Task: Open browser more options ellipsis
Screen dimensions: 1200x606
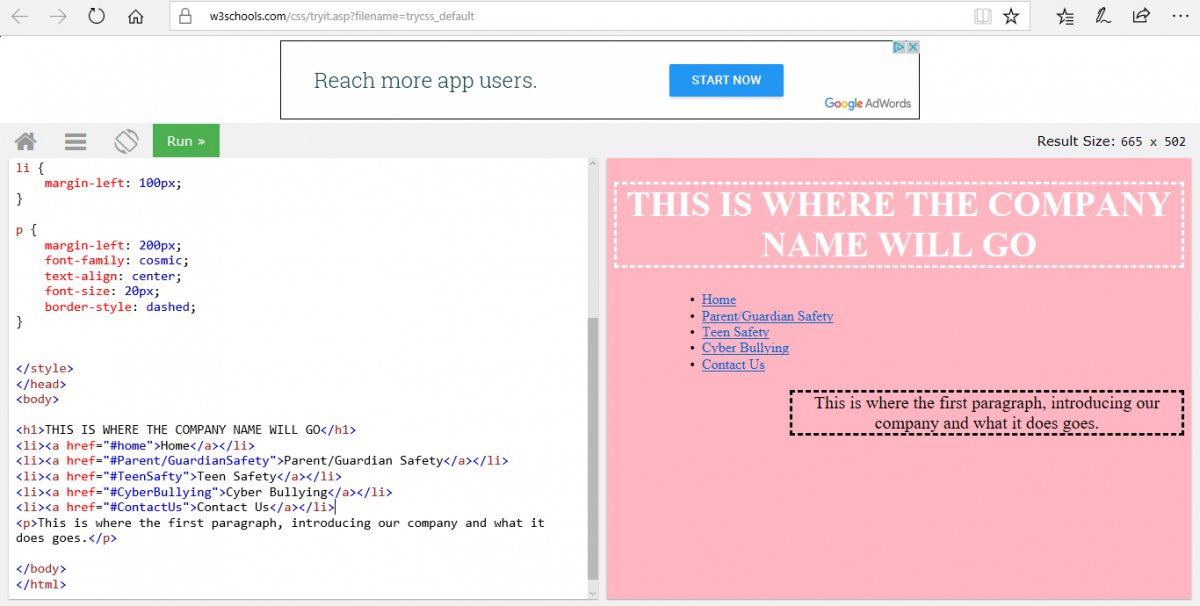Action: click(x=1178, y=17)
